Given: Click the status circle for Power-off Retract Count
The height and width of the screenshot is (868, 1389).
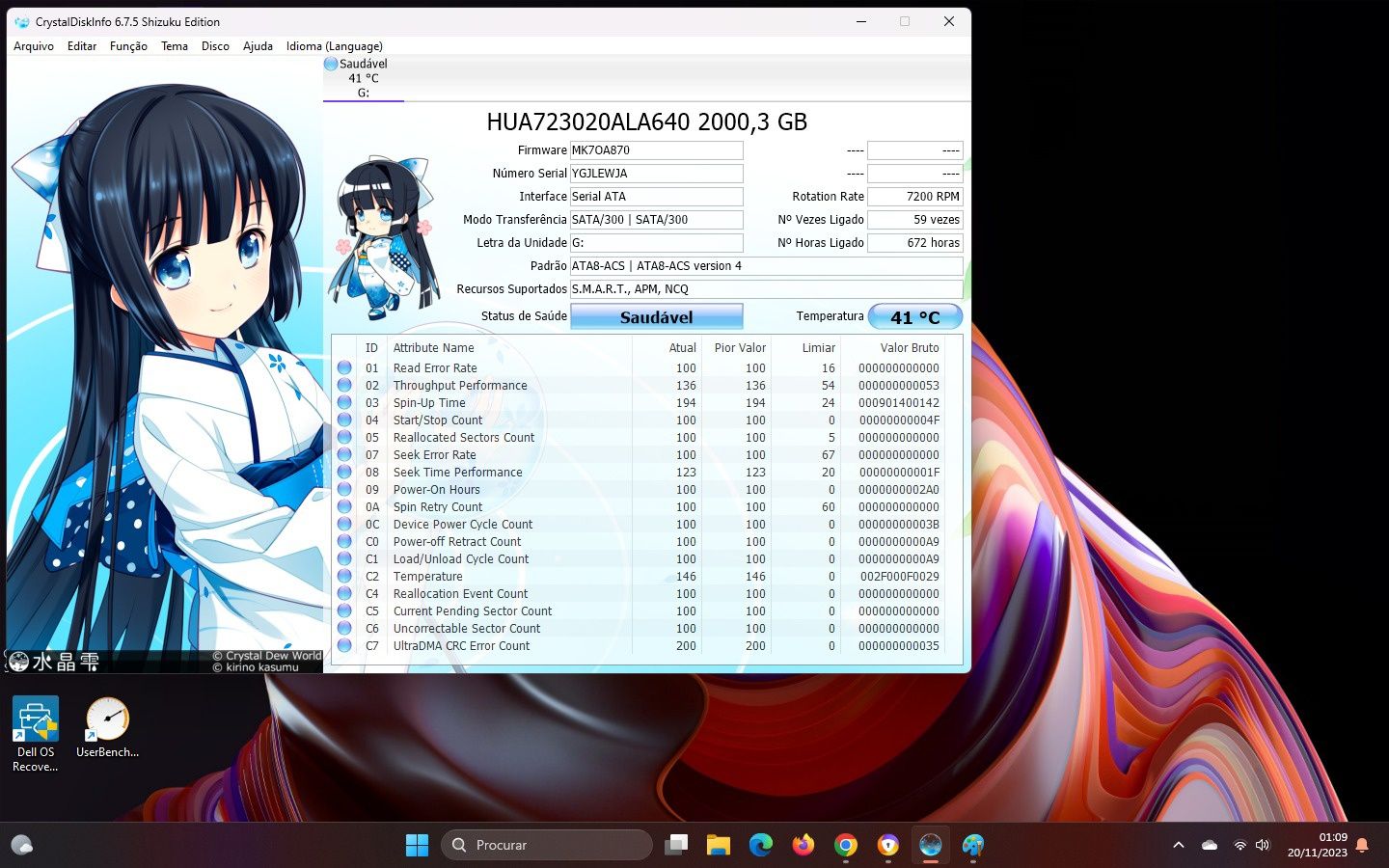Looking at the screenshot, I should 344,541.
